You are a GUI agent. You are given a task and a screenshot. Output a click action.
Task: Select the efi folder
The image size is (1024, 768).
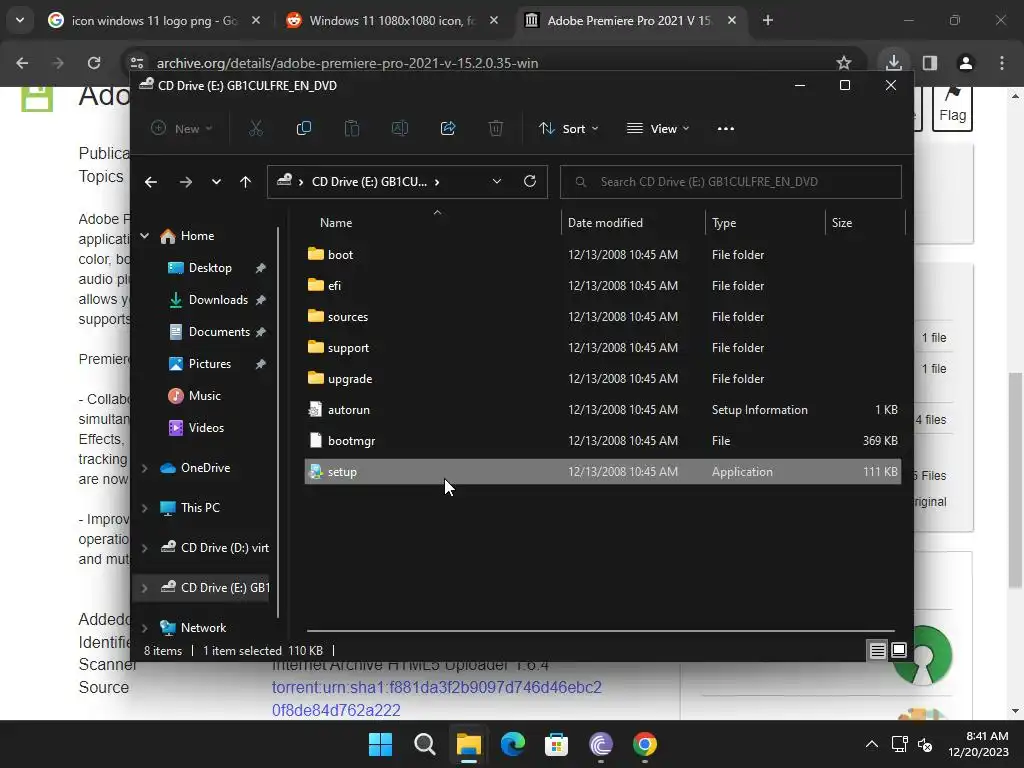coord(603,285)
